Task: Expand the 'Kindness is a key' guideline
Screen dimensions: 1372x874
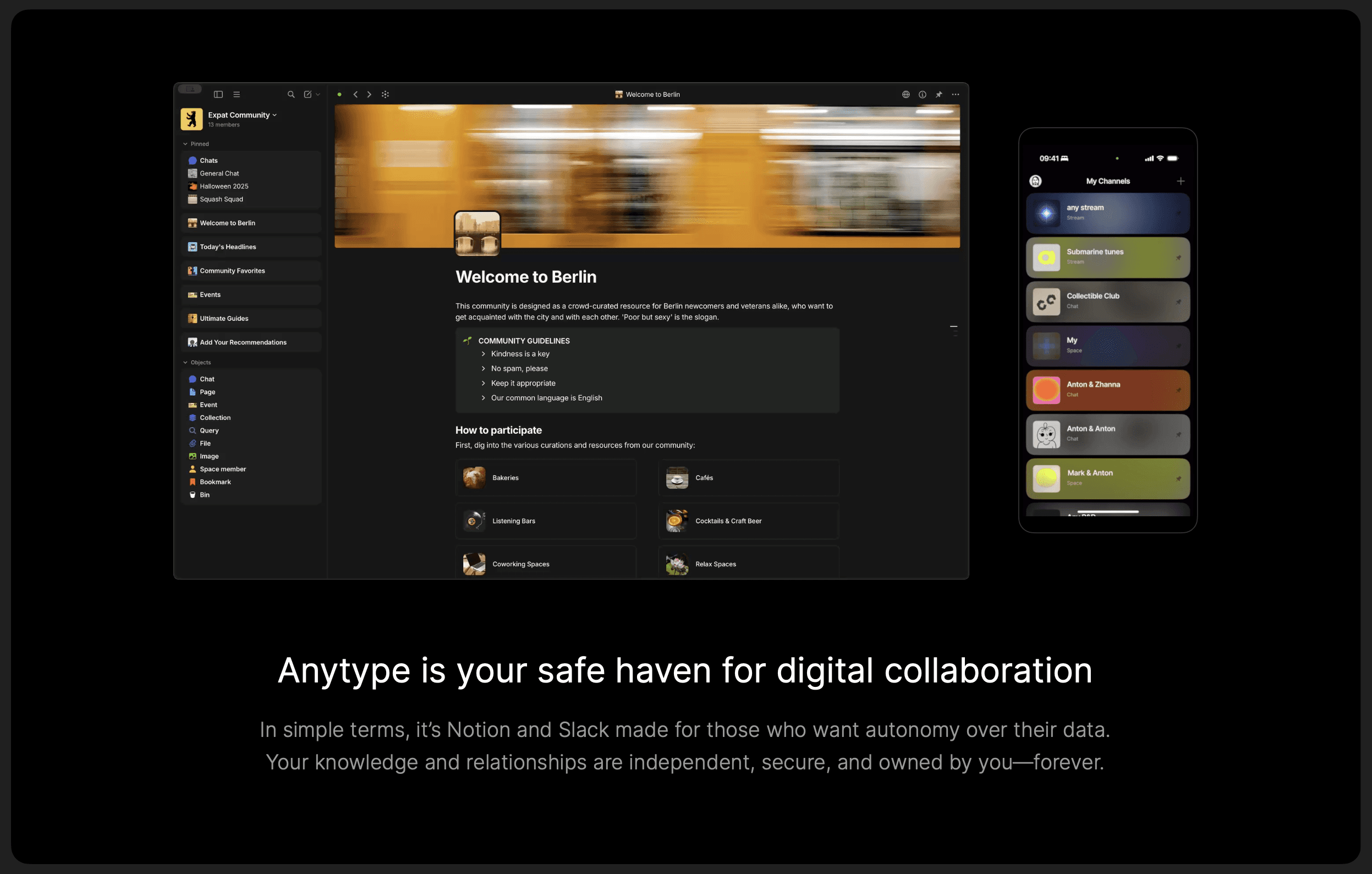Action: [483, 354]
